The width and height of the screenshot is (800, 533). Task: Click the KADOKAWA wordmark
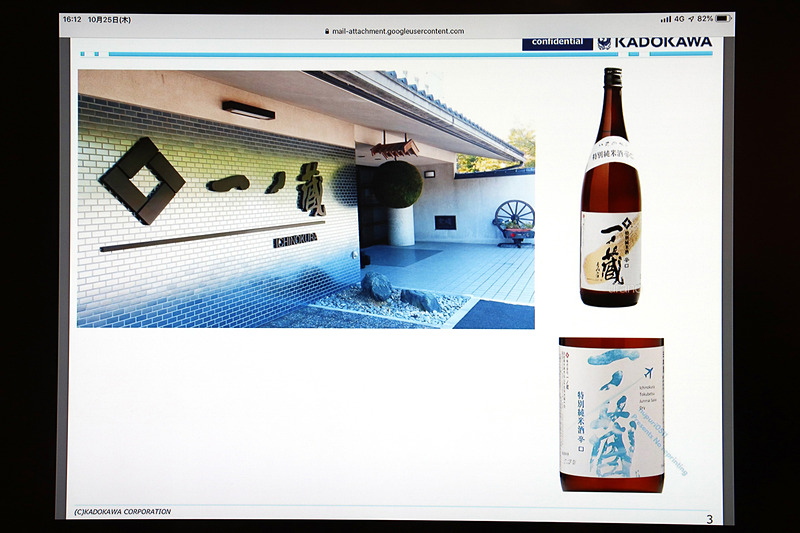[x=663, y=42]
